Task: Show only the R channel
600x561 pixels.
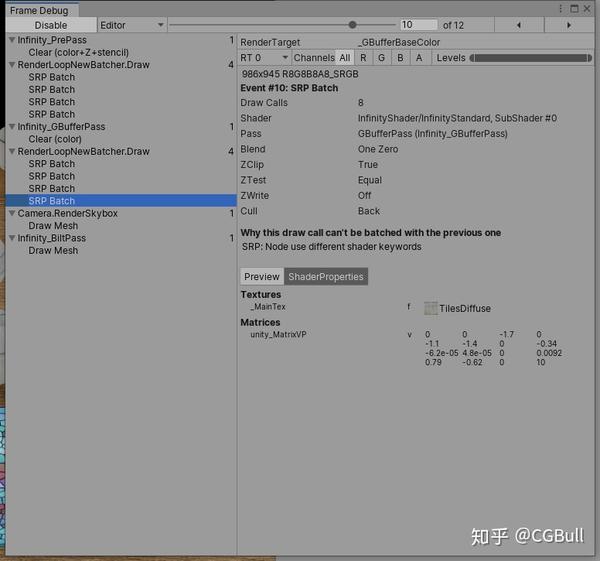Action: (x=363, y=58)
